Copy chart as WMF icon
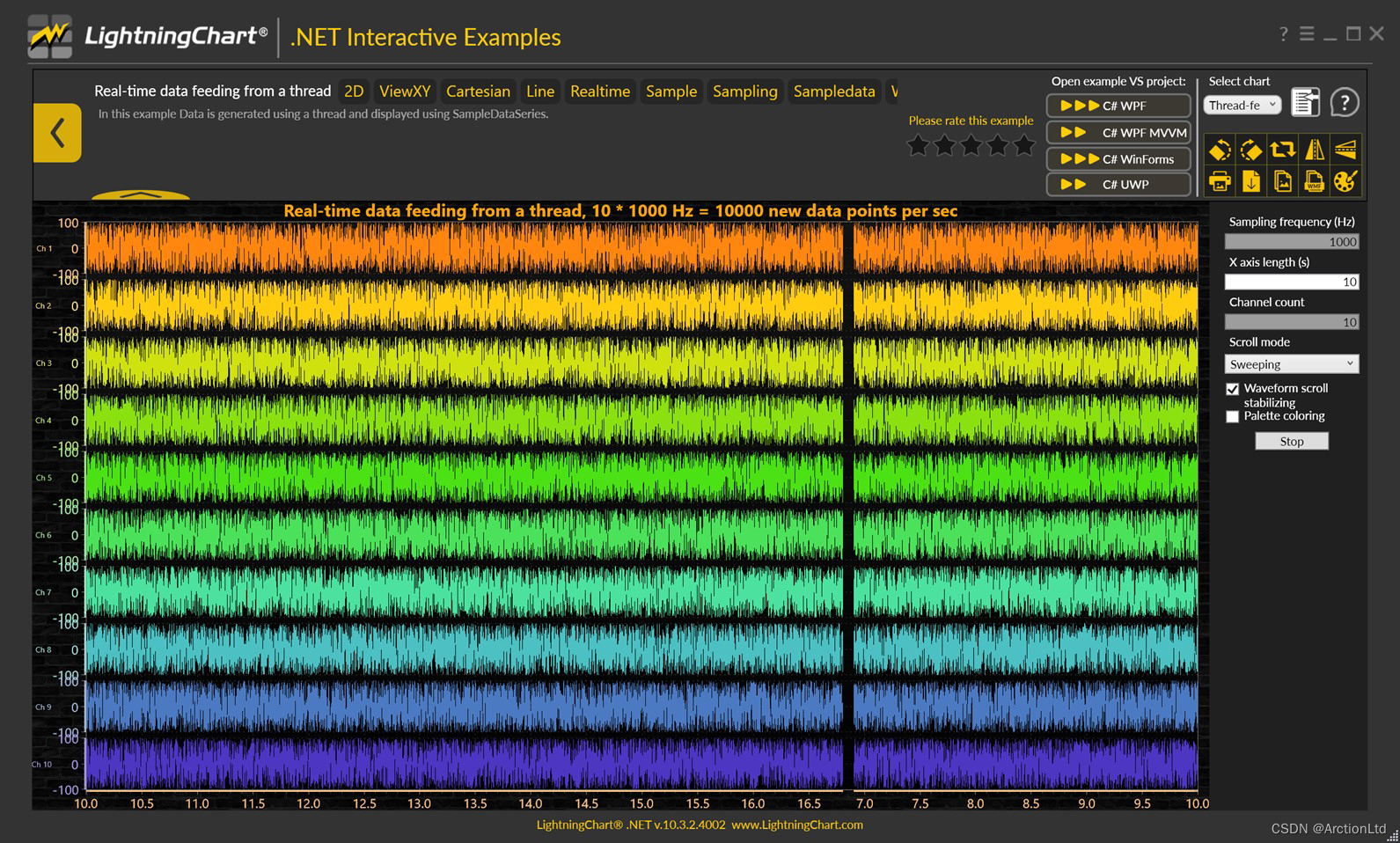This screenshot has width=1400, height=843. pos(1315,181)
